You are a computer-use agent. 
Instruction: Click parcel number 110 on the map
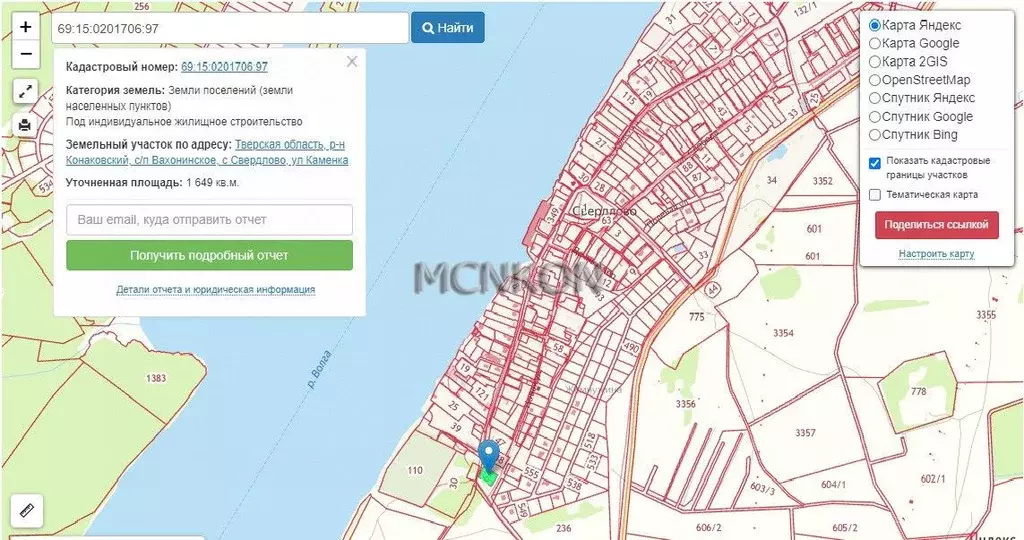point(415,470)
